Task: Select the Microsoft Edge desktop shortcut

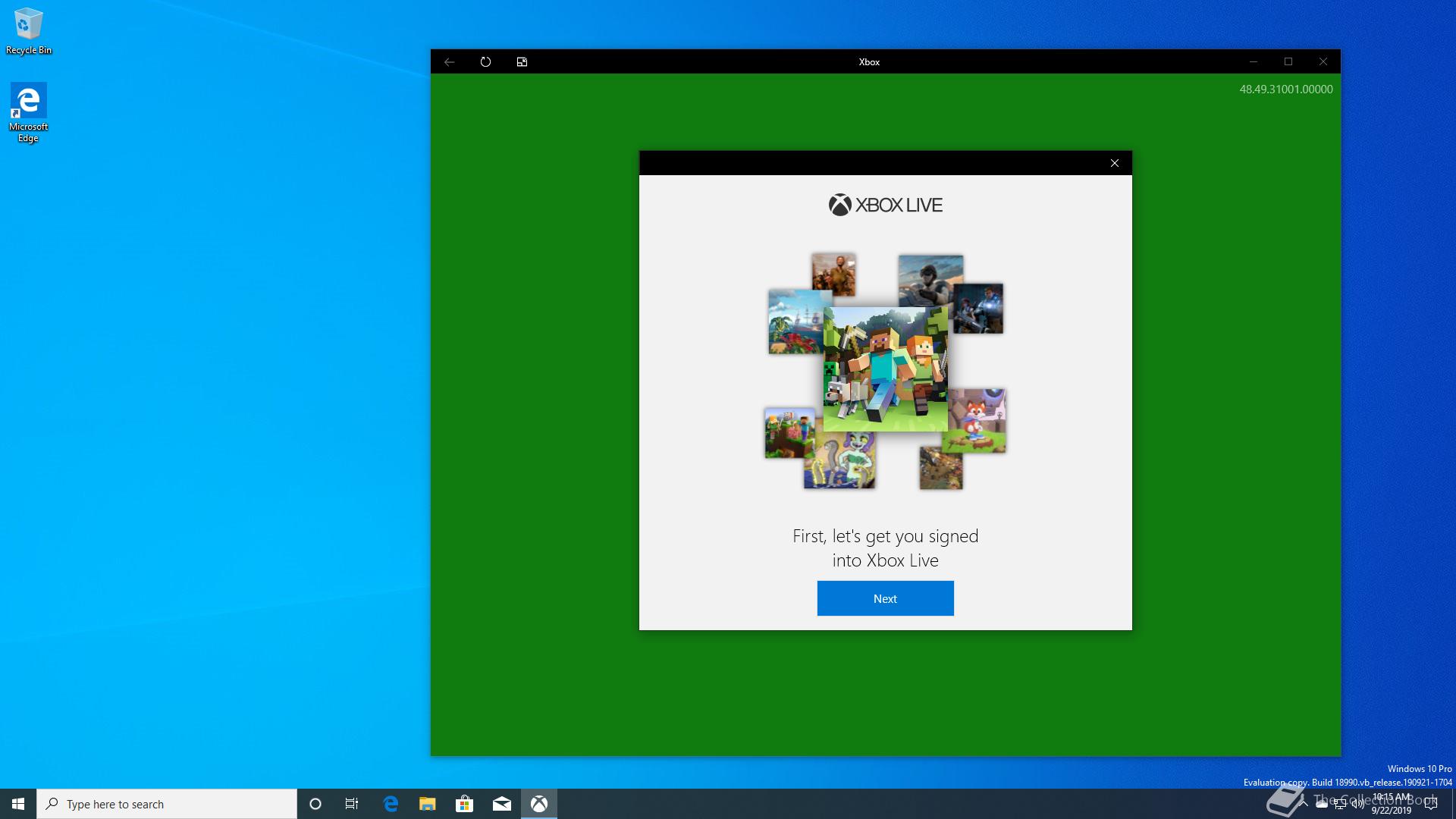Action: coord(29,113)
